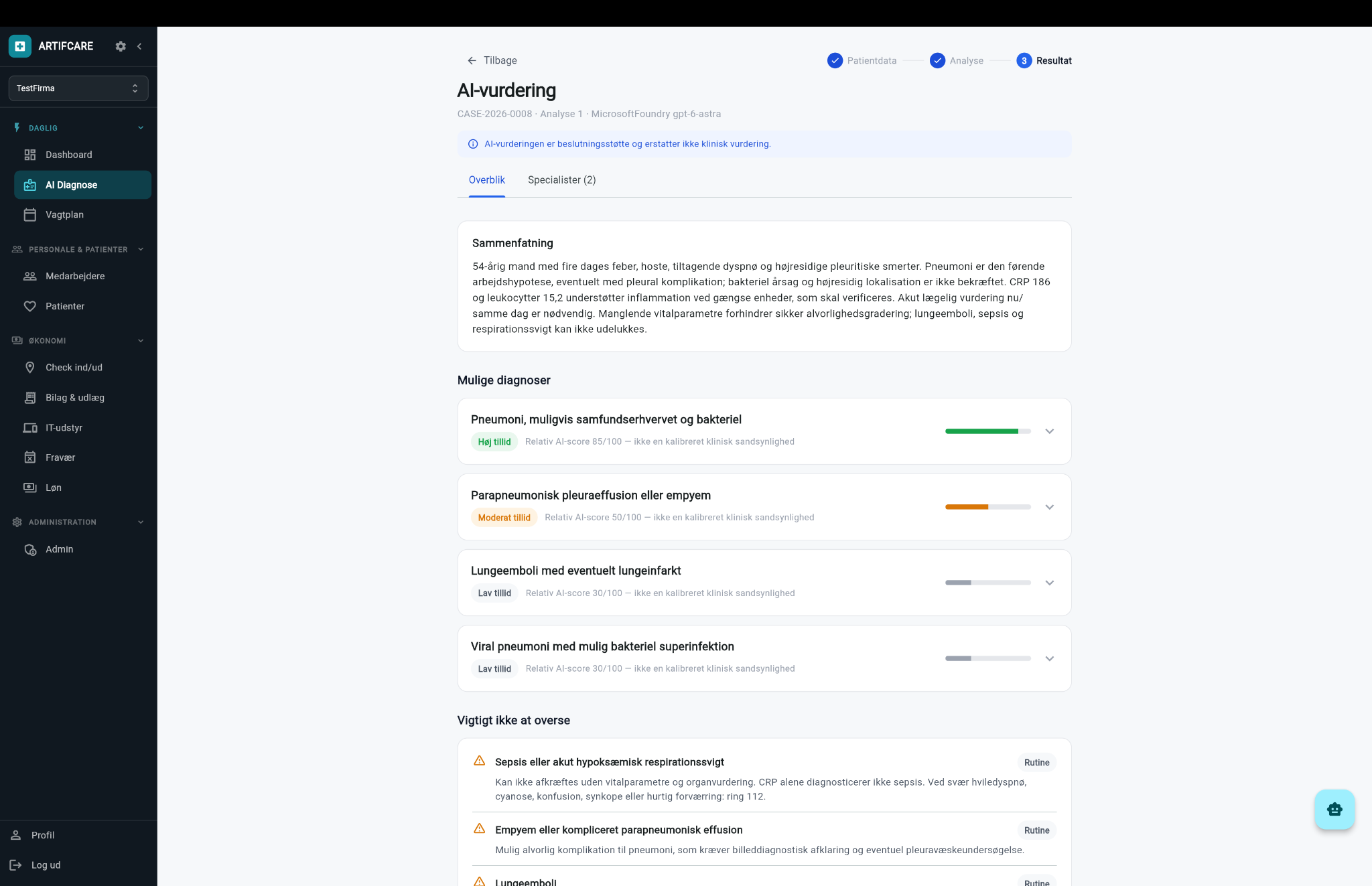Open Vagtplan from the sidebar
1372x886 pixels.
(82, 215)
